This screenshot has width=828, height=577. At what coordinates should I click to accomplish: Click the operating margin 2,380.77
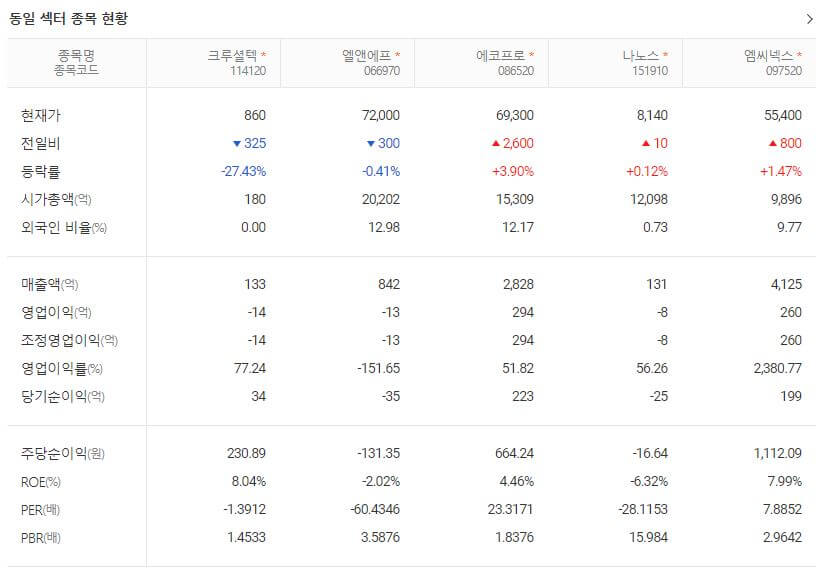(x=778, y=368)
